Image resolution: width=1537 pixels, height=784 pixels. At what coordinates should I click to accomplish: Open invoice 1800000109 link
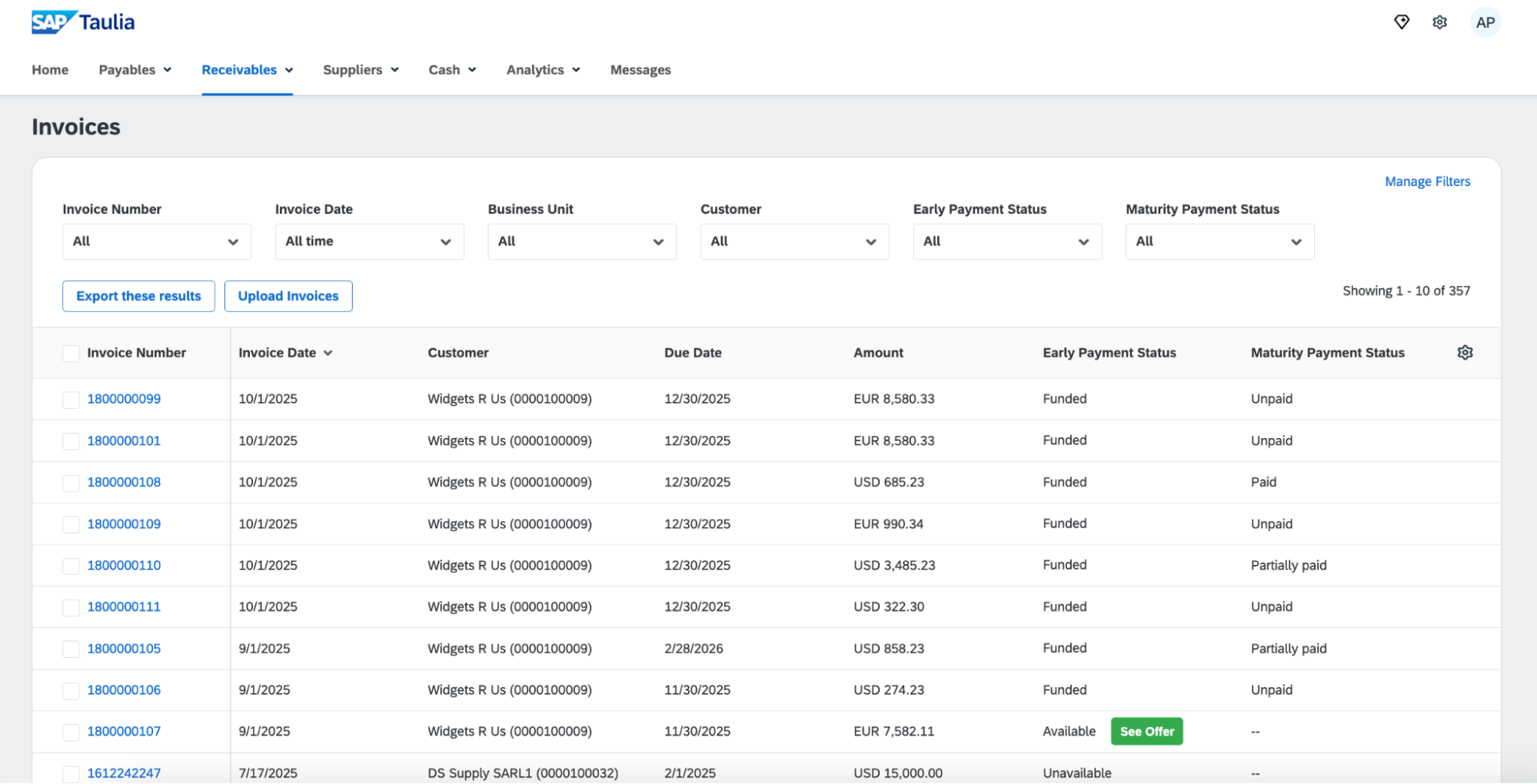pos(124,523)
